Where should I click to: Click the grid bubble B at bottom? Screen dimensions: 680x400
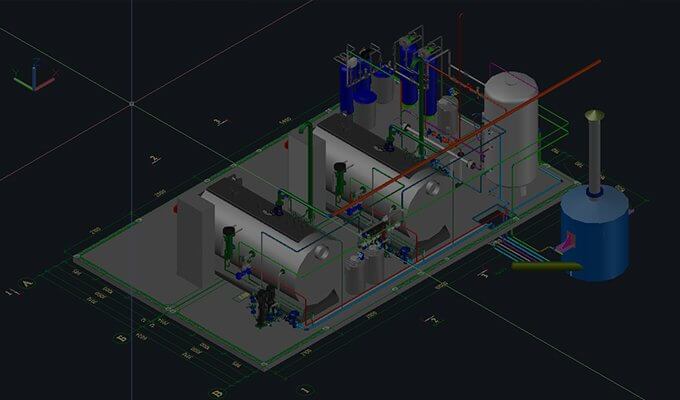pyautogui.click(x=217, y=393)
